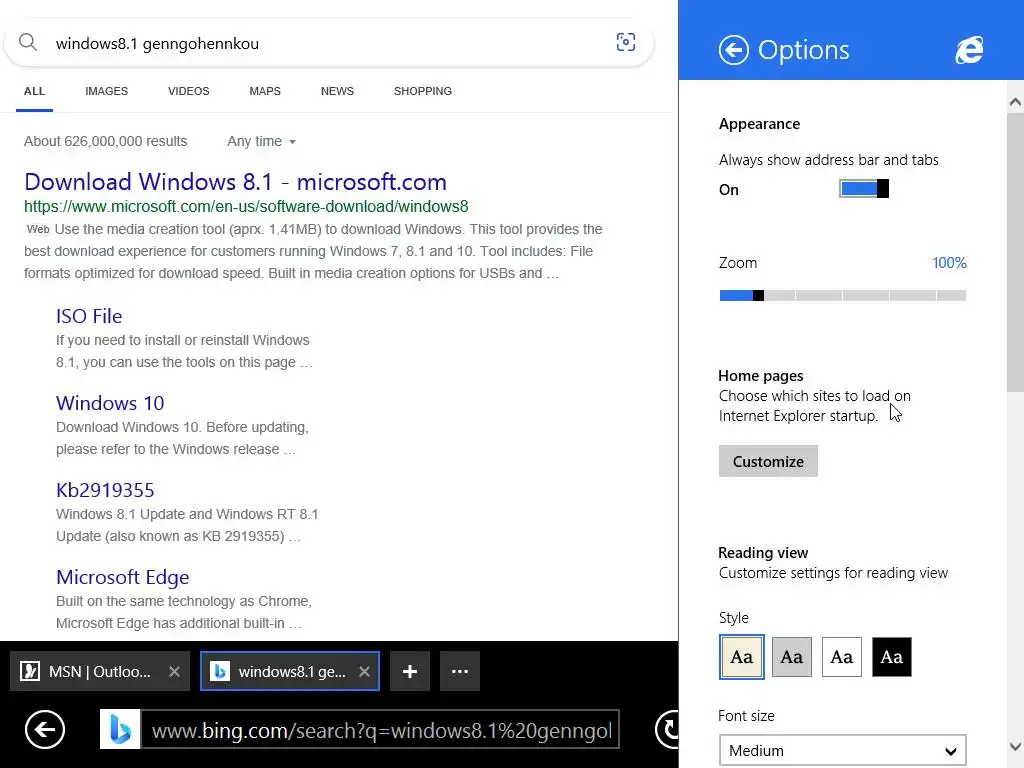Select the black reading view style

point(891,656)
